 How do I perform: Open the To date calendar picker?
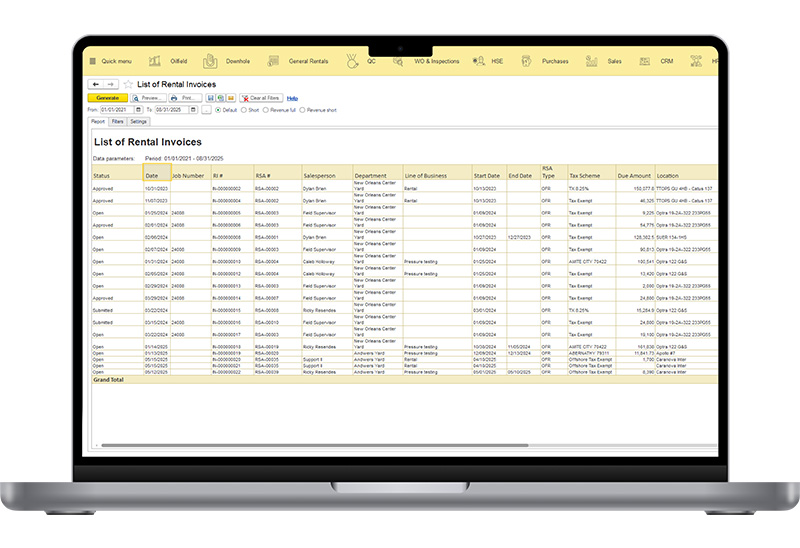click(193, 110)
